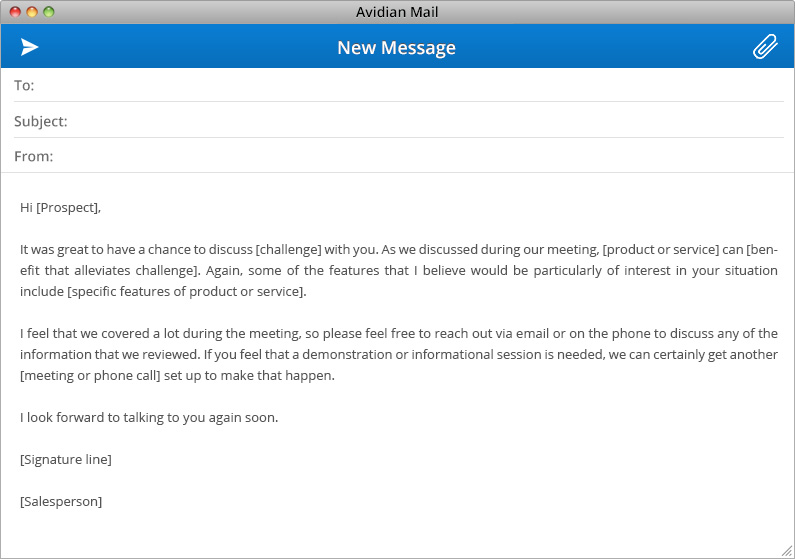Click the New Message header title
Screen dimensions: 795x559
396,48
